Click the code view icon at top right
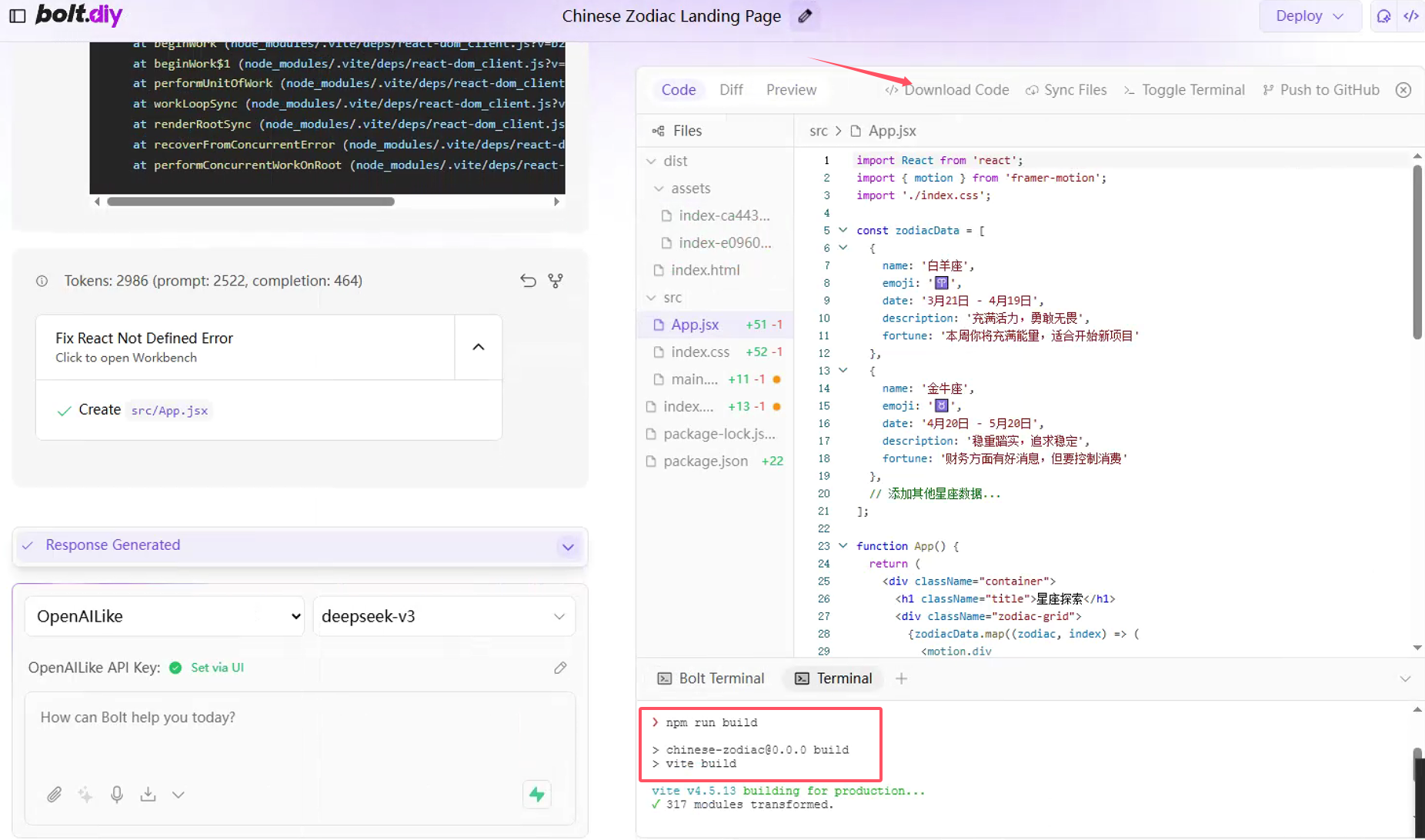Viewport: 1425px width, 840px height. tap(1411, 16)
